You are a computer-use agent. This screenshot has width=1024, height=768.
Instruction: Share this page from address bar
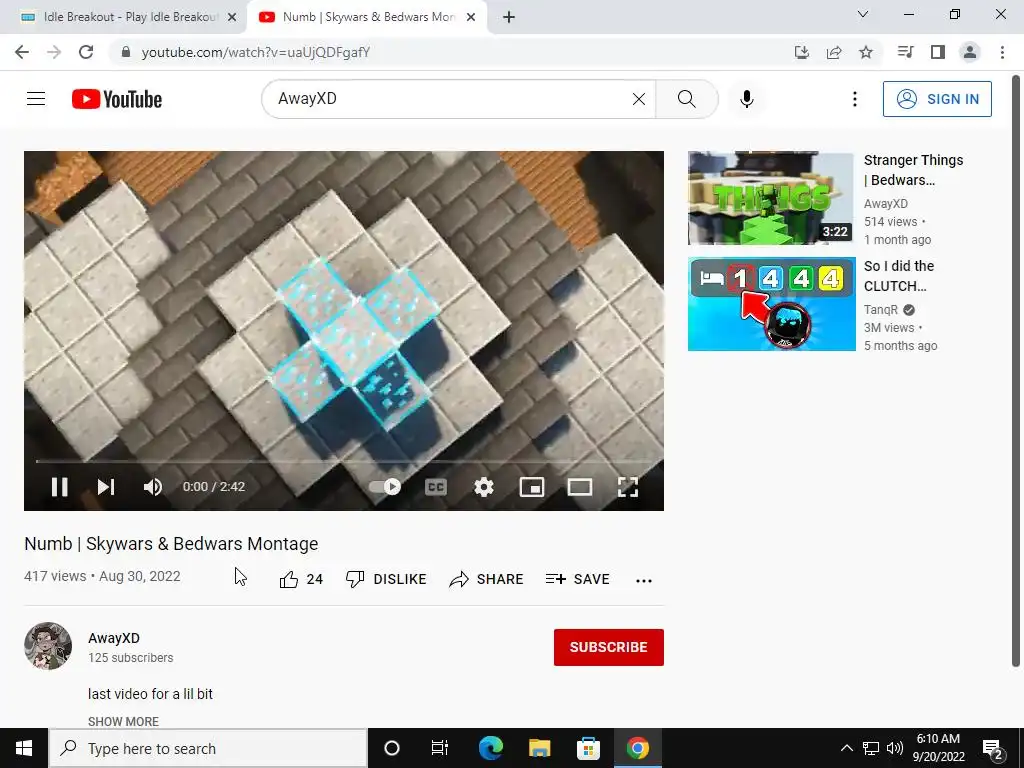(x=834, y=52)
